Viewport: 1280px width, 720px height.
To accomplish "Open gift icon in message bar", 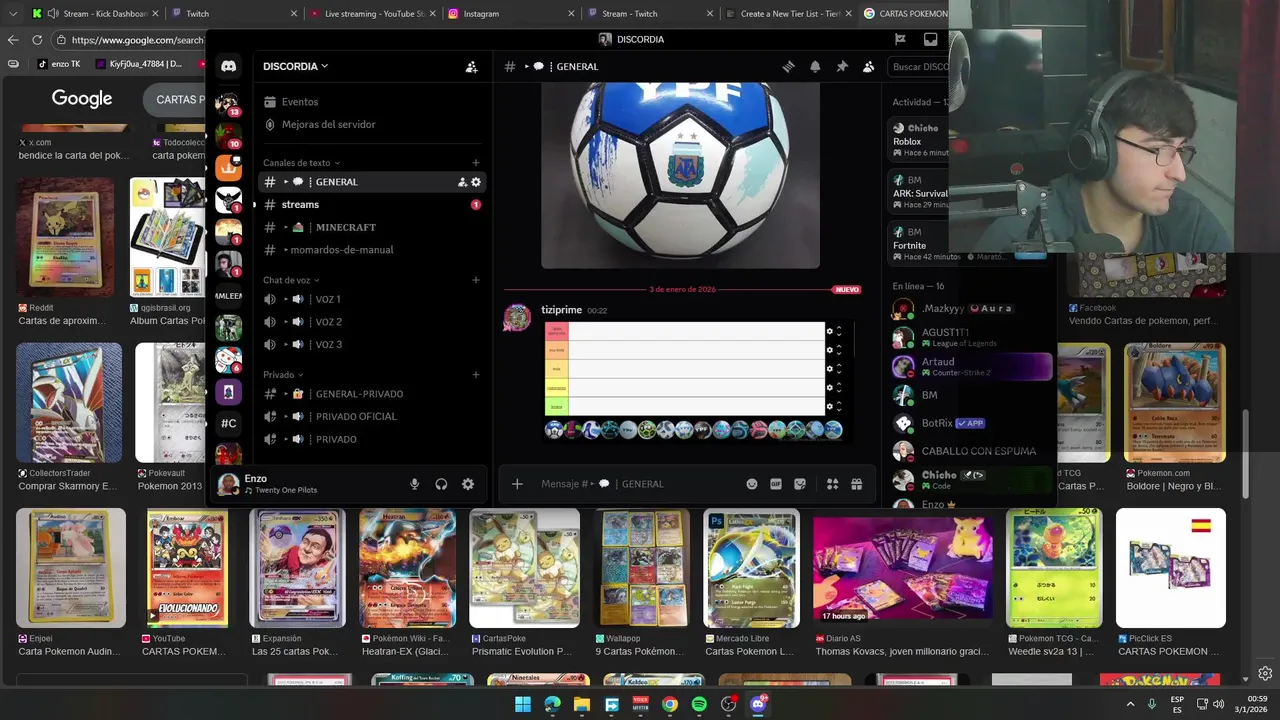I will pos(856,484).
